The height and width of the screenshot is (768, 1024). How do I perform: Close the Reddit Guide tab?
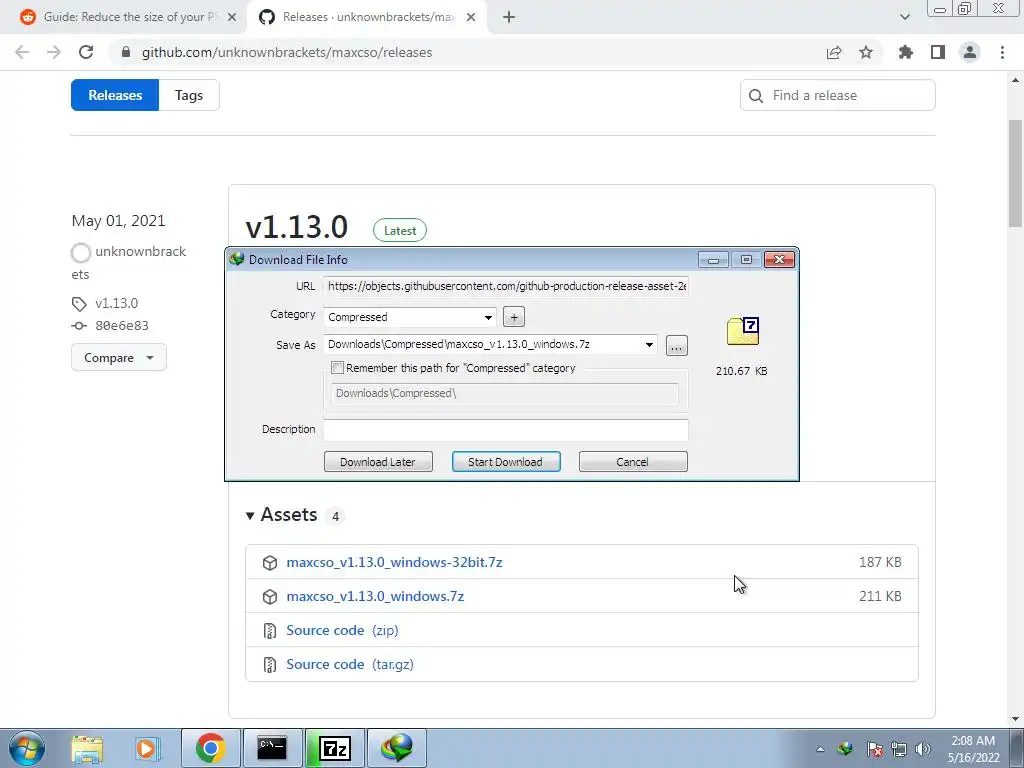pos(232,17)
